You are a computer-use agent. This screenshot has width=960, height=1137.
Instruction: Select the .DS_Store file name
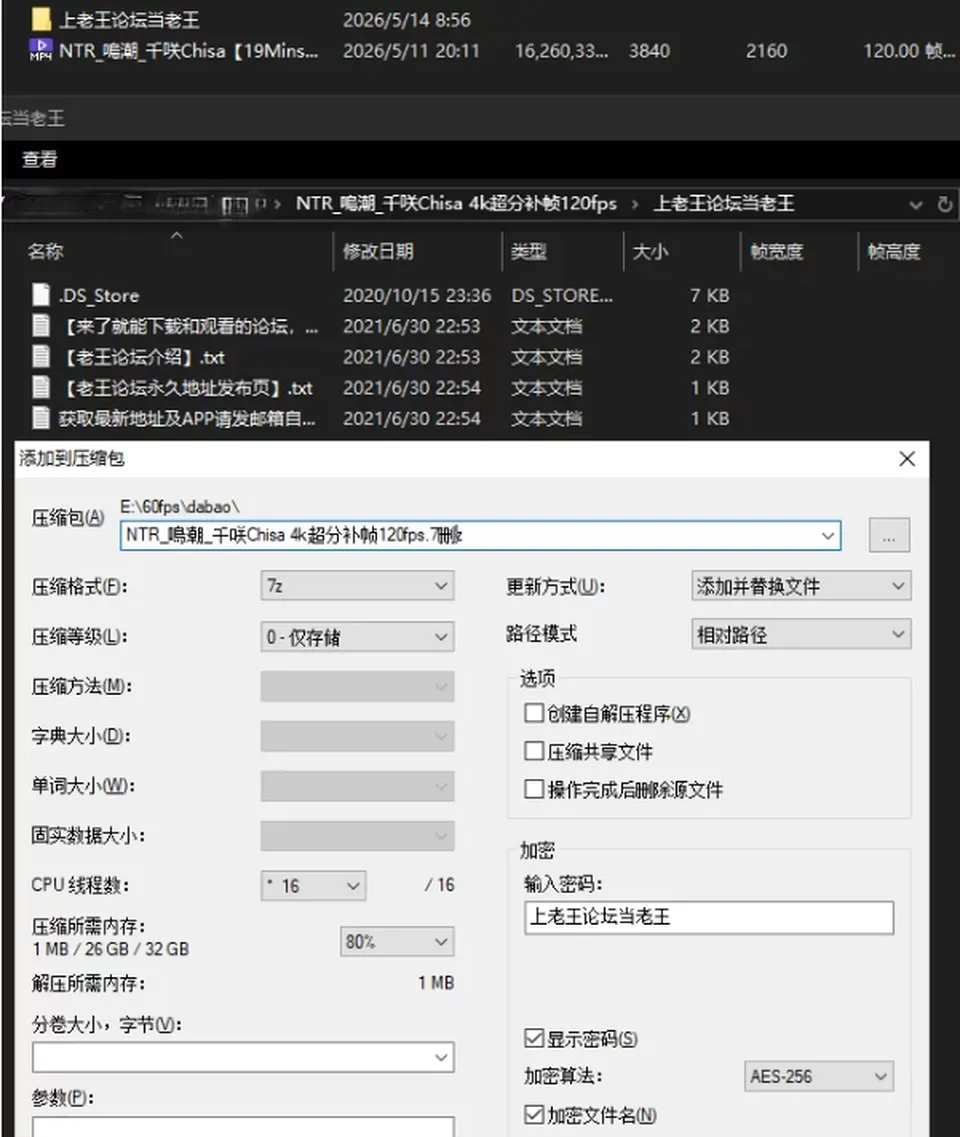click(99, 295)
